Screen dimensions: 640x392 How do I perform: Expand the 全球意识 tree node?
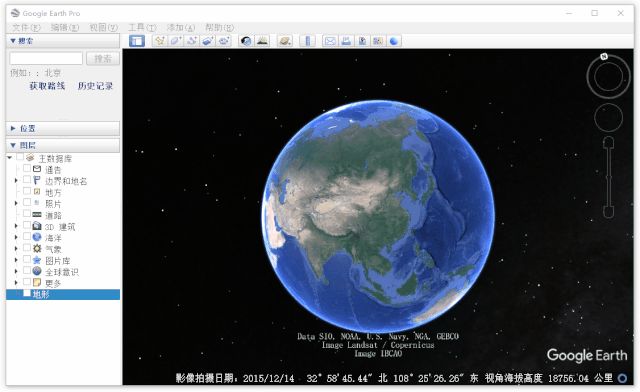pos(16,271)
